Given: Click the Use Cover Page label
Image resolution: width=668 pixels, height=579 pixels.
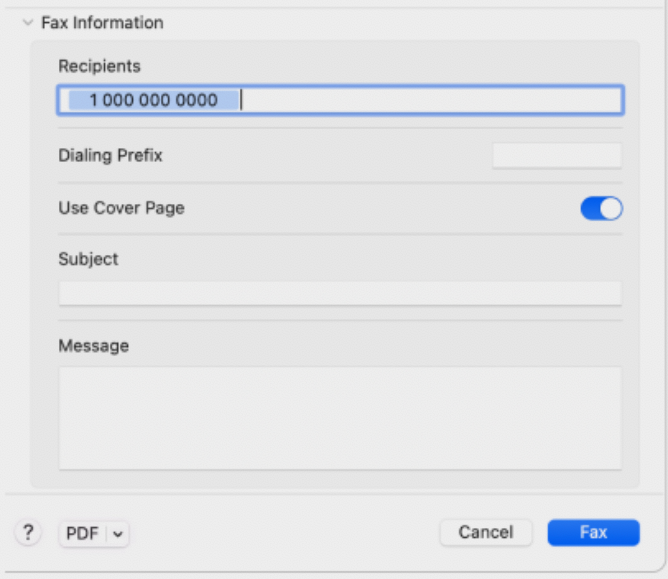Looking at the screenshot, I should (121, 208).
